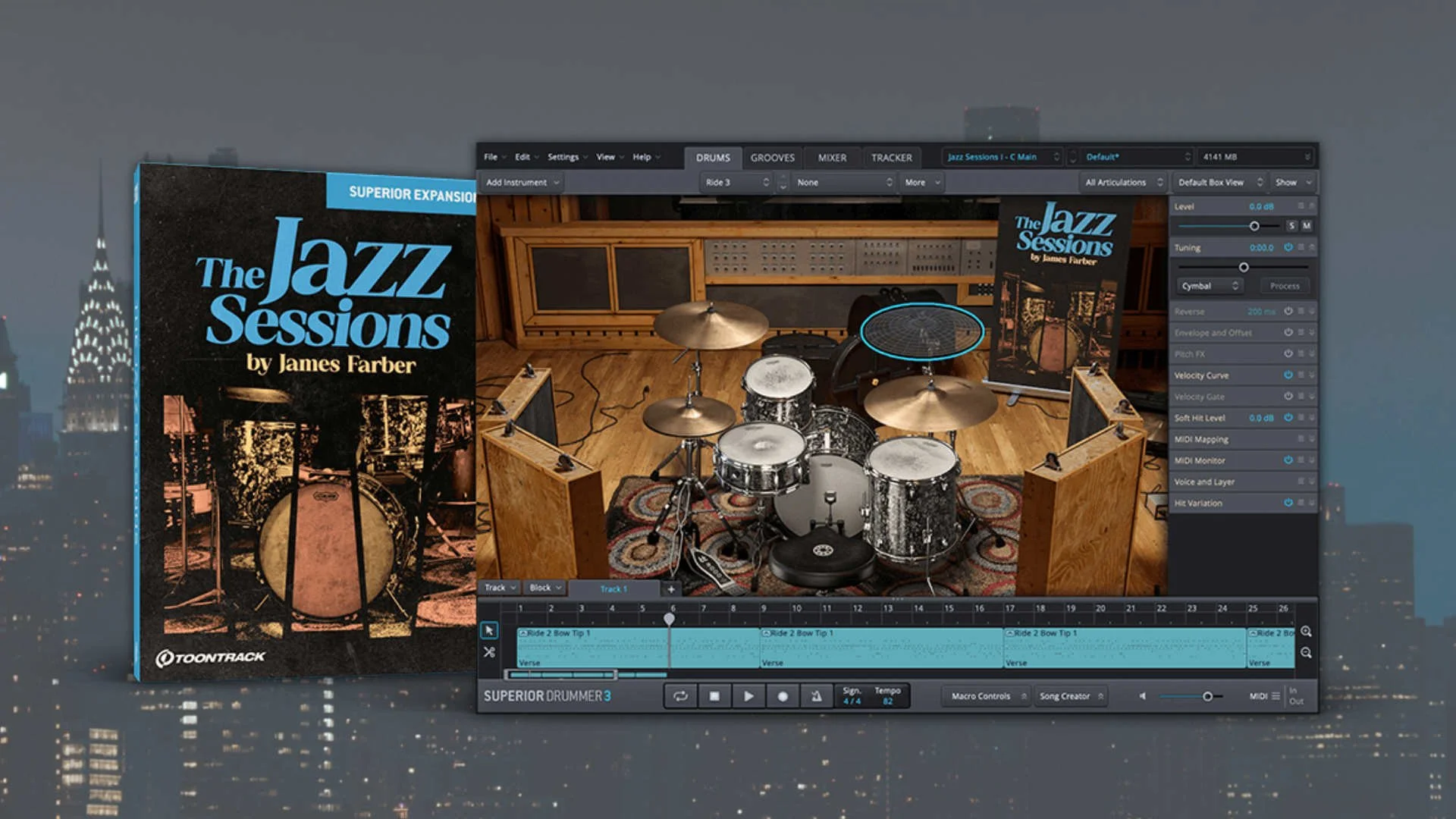Select the pointer tool in the song track area
The height and width of the screenshot is (819, 1456).
(491, 630)
